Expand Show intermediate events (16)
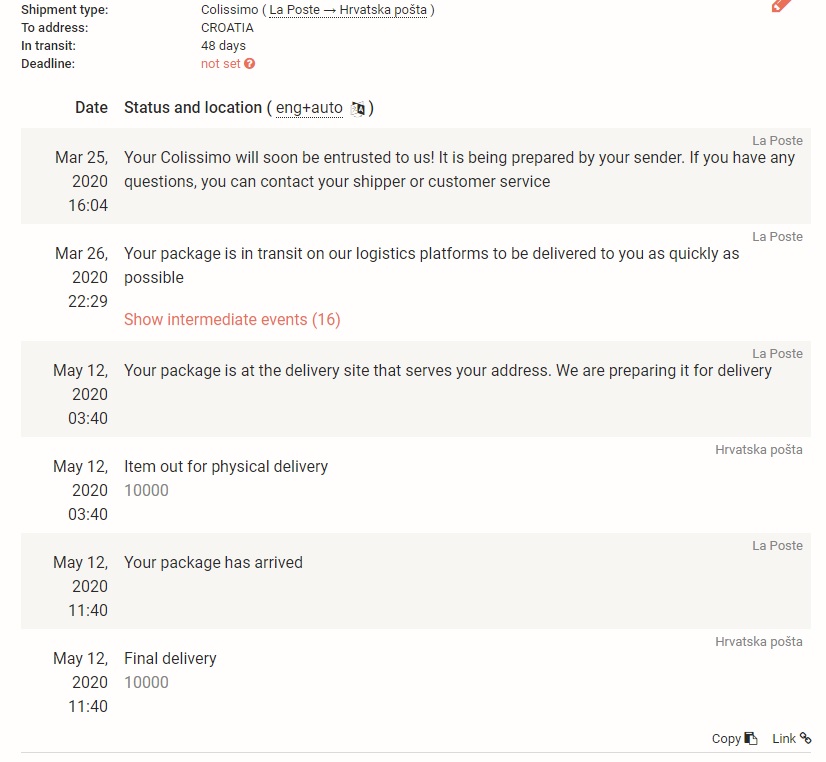The image size is (826, 762). (232, 320)
